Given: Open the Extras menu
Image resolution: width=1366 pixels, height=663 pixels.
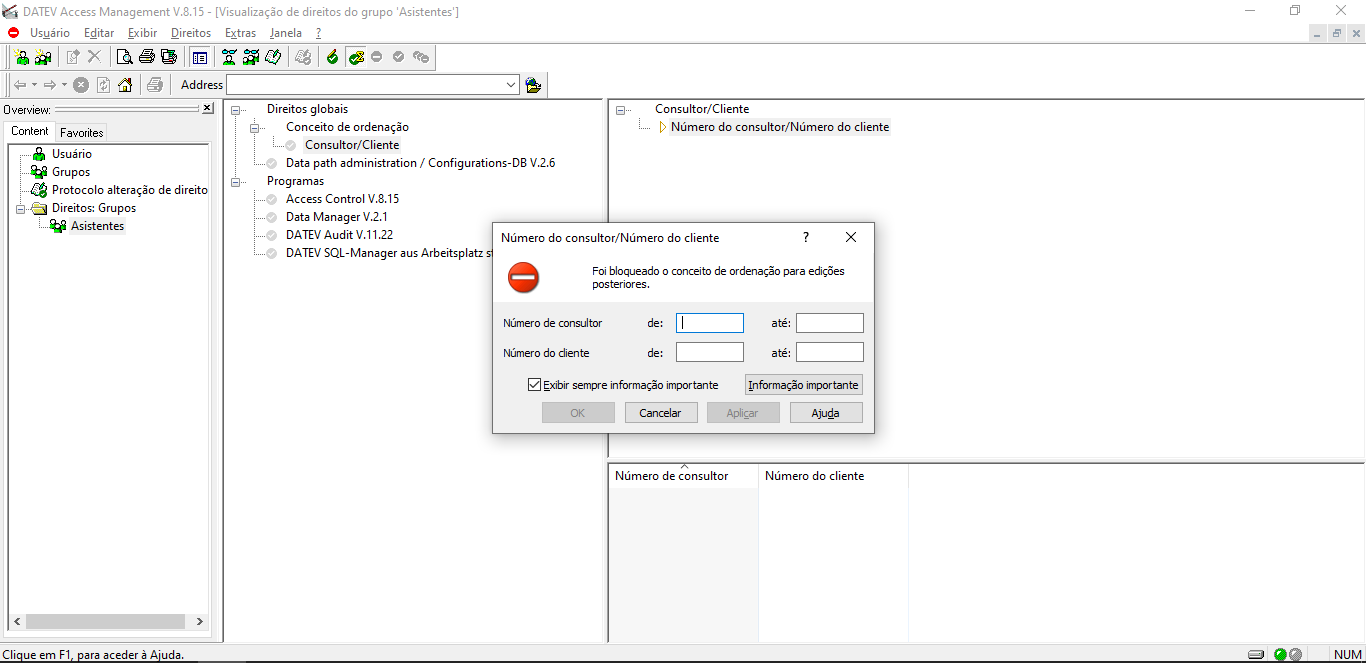Looking at the screenshot, I should pyautogui.click(x=240, y=33).
